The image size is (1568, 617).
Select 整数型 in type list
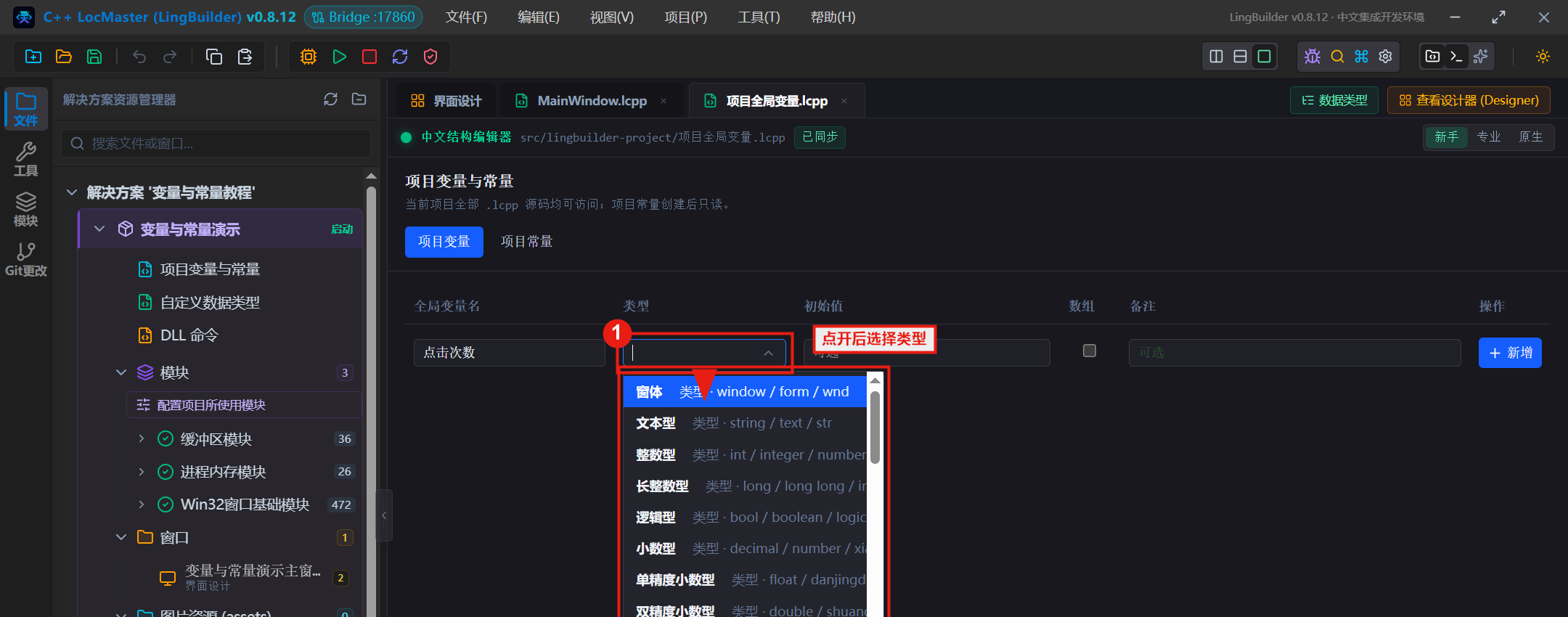point(745,454)
